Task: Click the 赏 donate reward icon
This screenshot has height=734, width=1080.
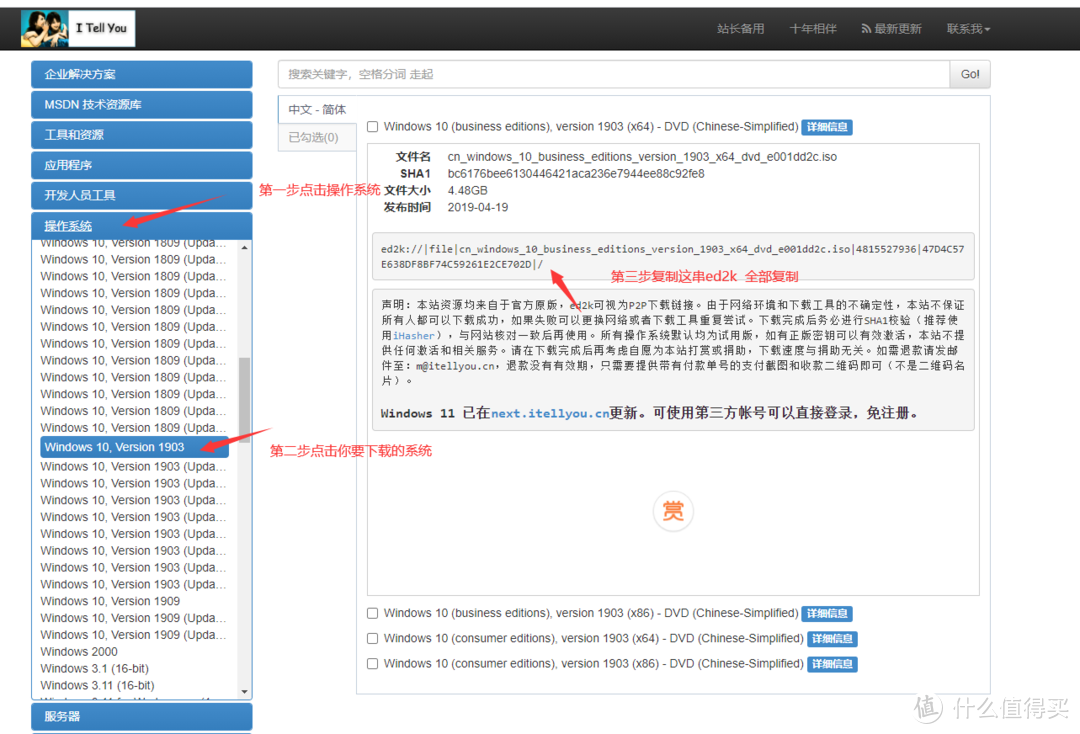Action: click(x=673, y=511)
